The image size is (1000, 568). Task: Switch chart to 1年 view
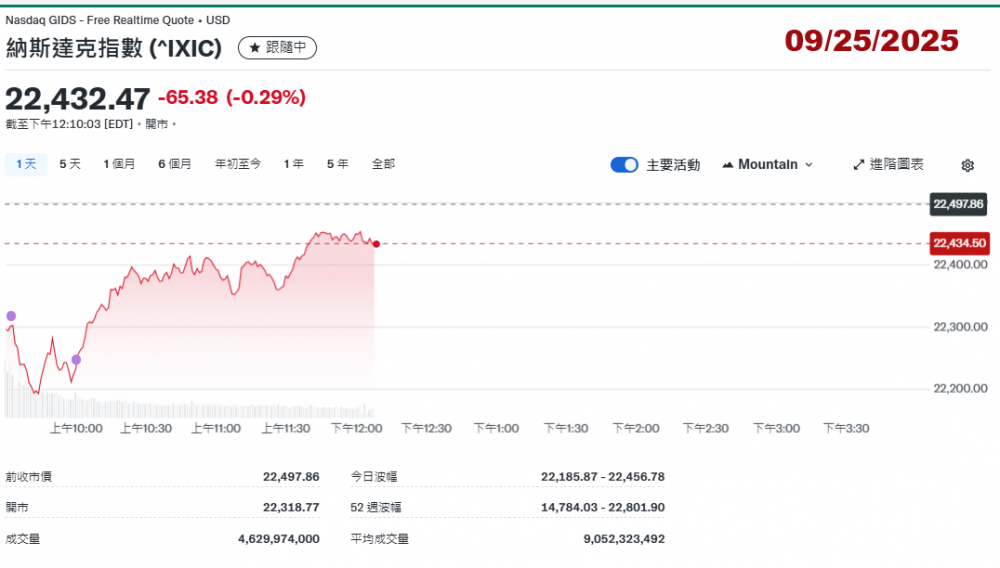click(294, 164)
